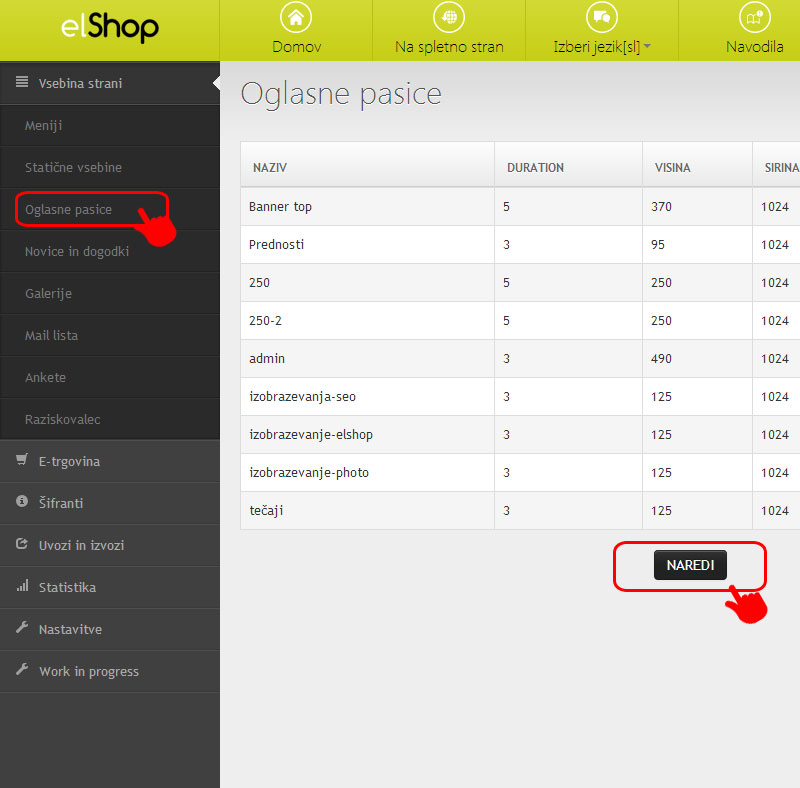The width and height of the screenshot is (800, 788).
Task: Click the Oglasne pasice page heading
Action: pos(341,95)
